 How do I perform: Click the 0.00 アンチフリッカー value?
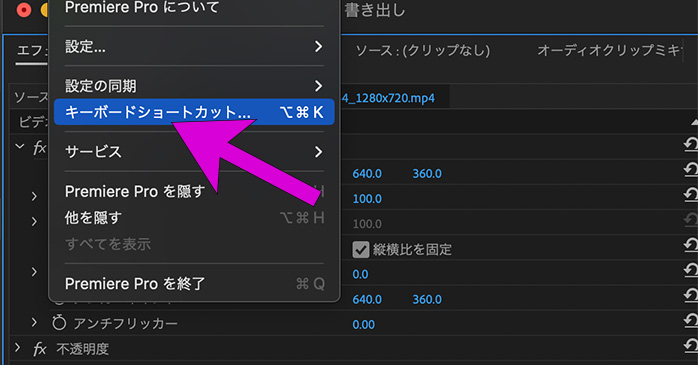(x=364, y=324)
